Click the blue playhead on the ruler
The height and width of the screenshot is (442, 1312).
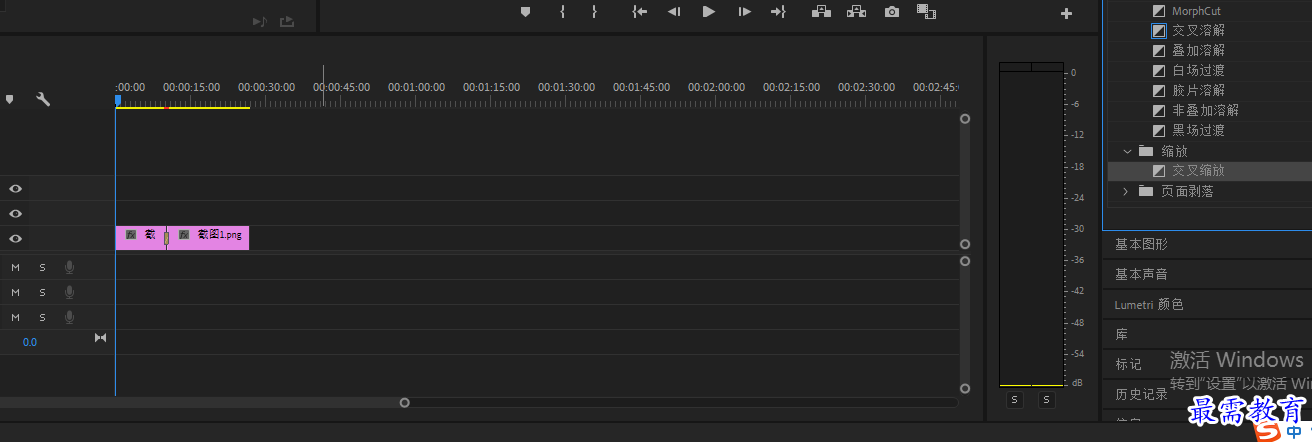(117, 99)
